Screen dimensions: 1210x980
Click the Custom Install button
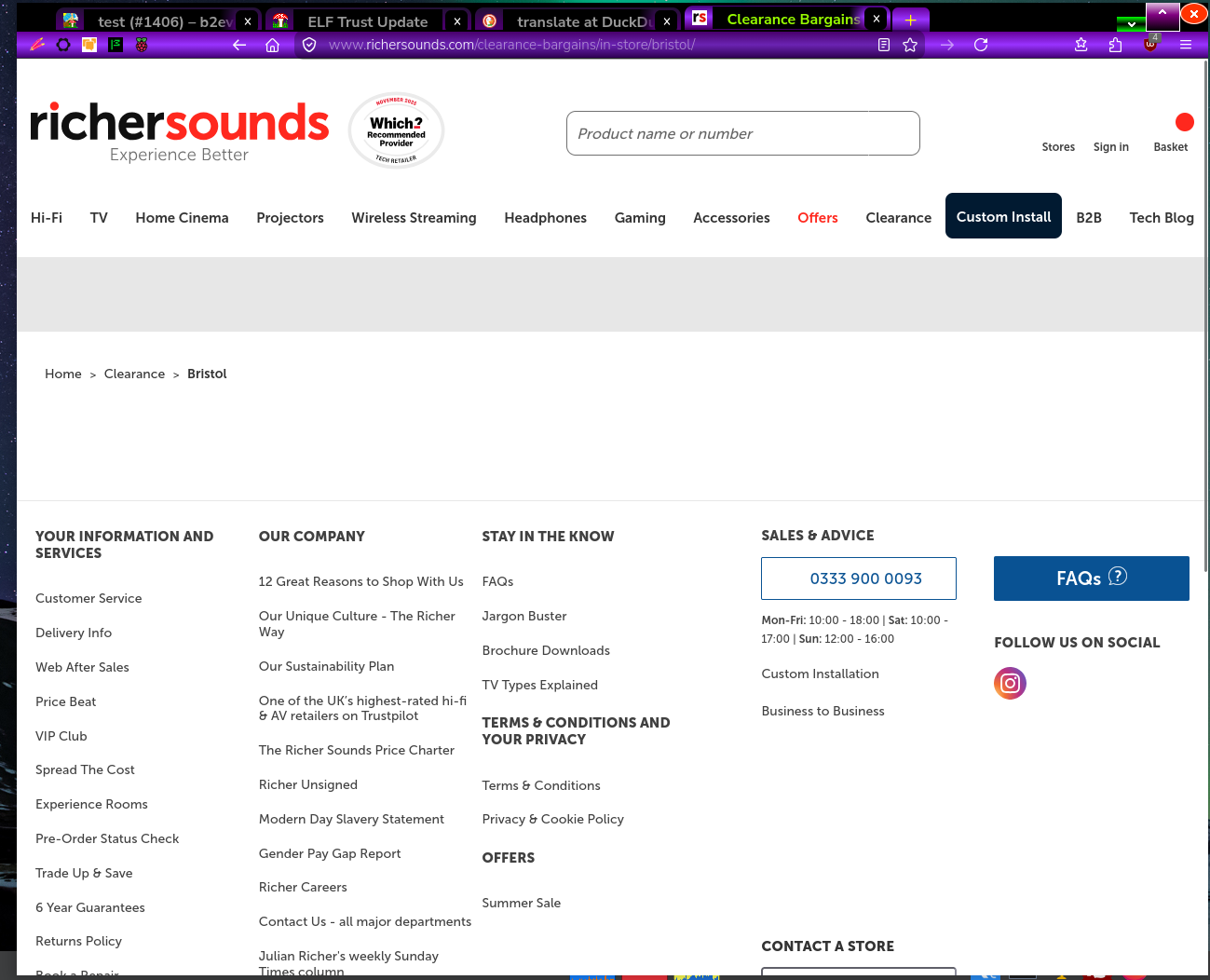click(x=1003, y=216)
